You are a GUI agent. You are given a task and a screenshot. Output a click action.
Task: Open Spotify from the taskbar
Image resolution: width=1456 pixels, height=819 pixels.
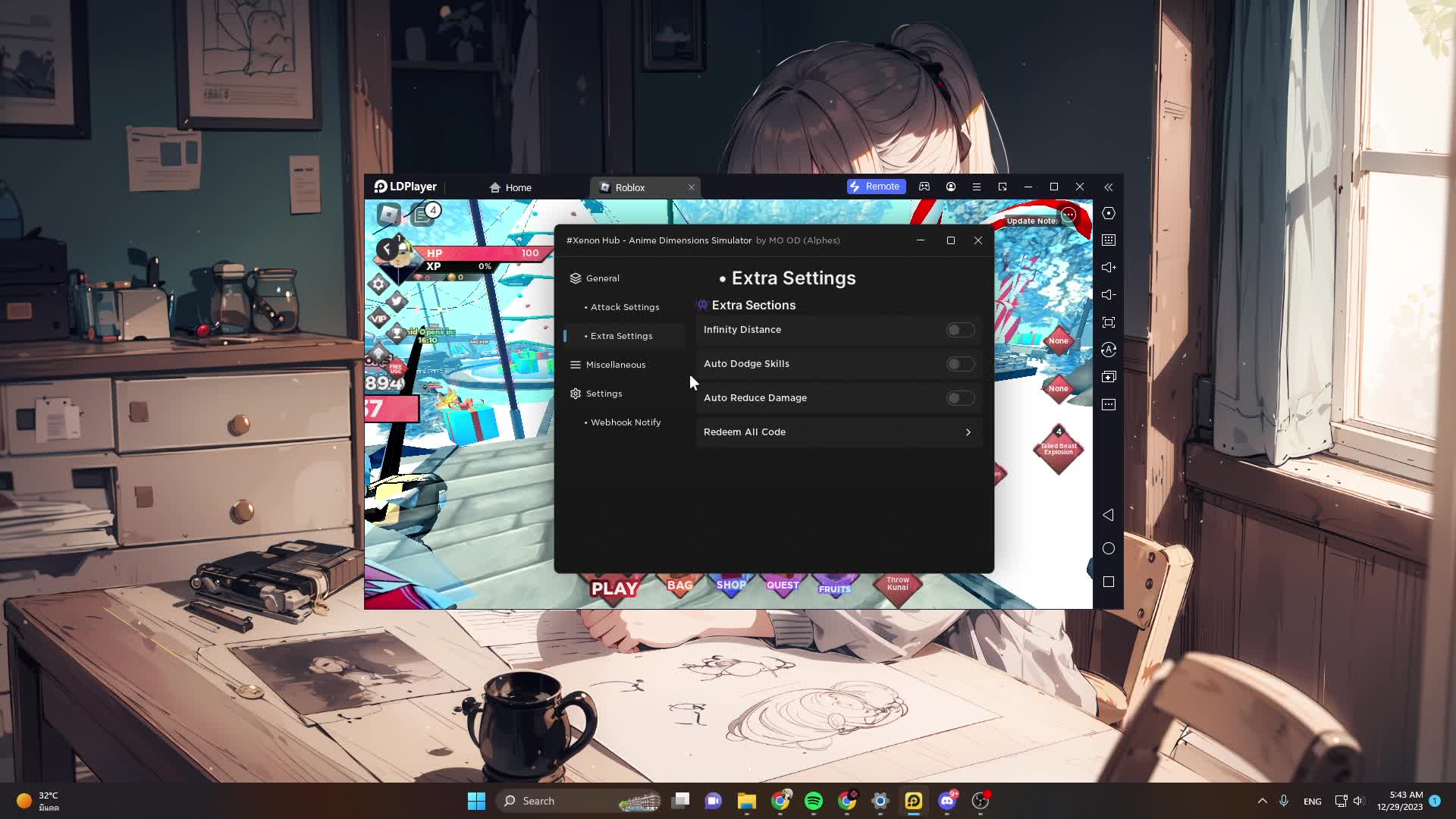[x=814, y=801]
